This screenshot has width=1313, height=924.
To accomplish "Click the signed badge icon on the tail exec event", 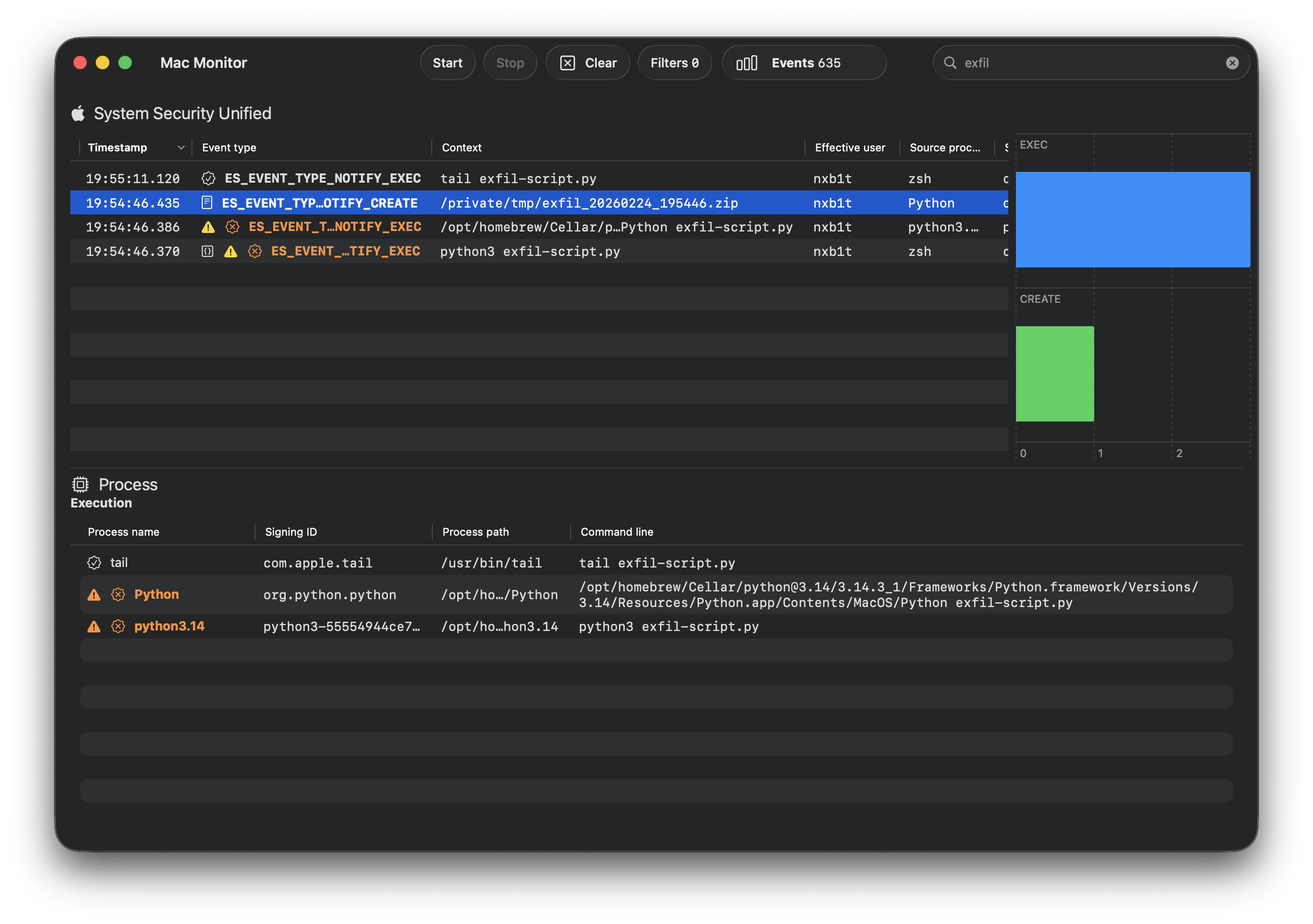I will coord(208,178).
